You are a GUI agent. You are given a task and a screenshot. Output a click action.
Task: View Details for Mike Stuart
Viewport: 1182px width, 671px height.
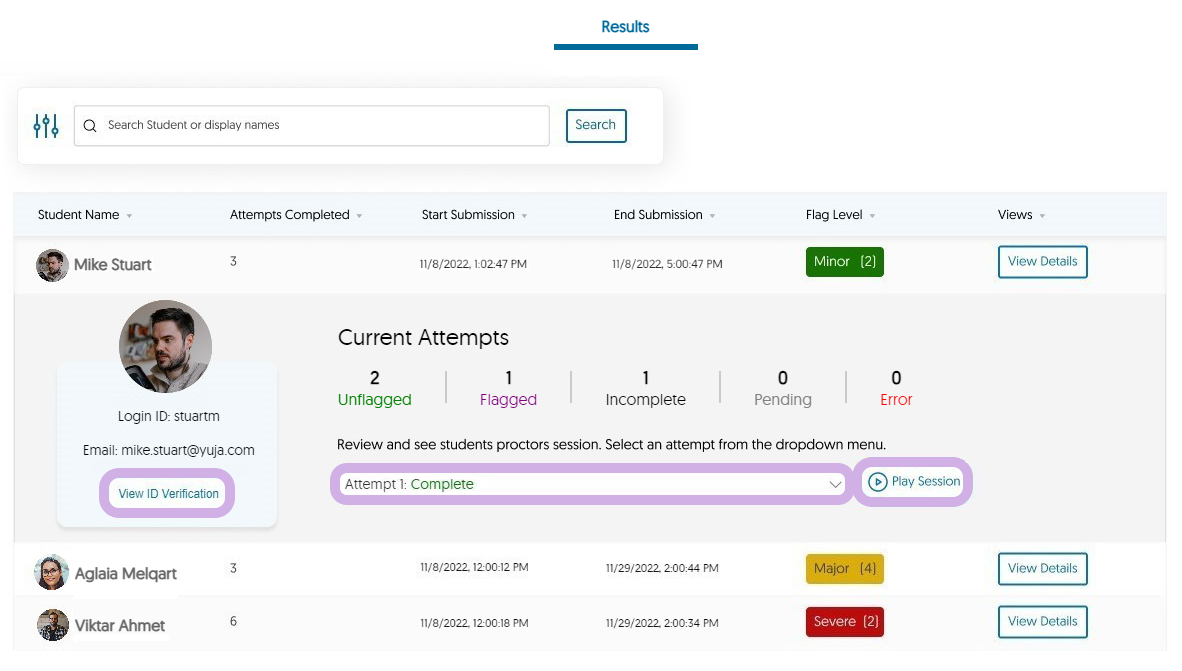[1042, 262]
